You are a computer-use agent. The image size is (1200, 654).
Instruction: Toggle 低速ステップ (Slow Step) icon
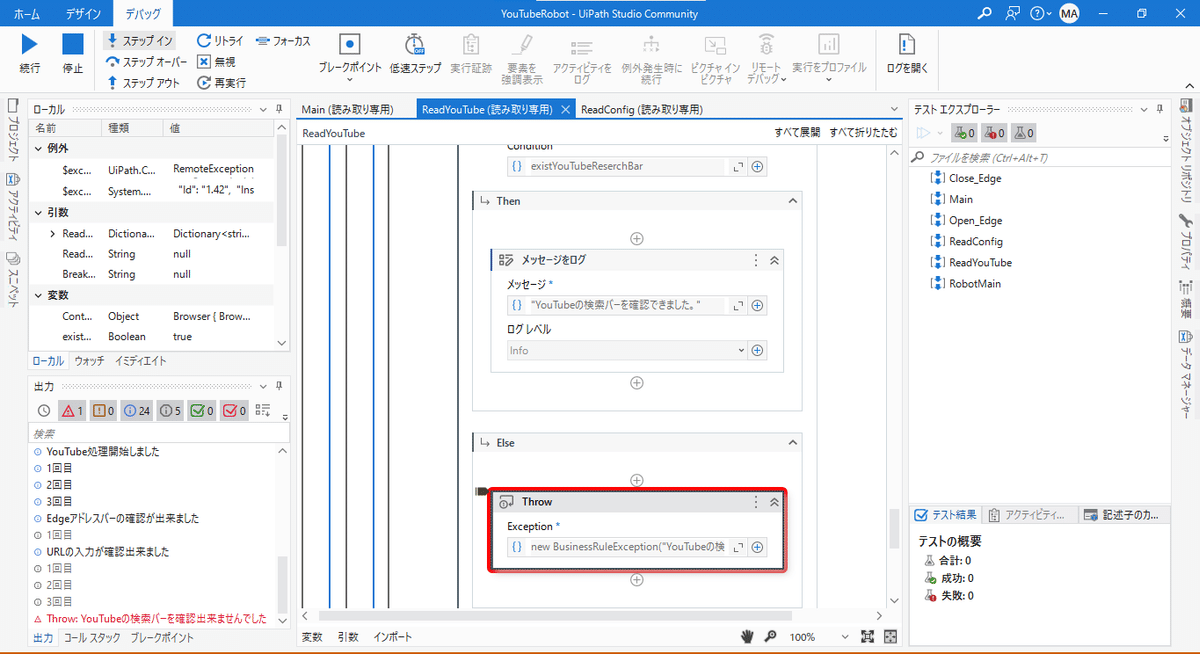pos(414,45)
